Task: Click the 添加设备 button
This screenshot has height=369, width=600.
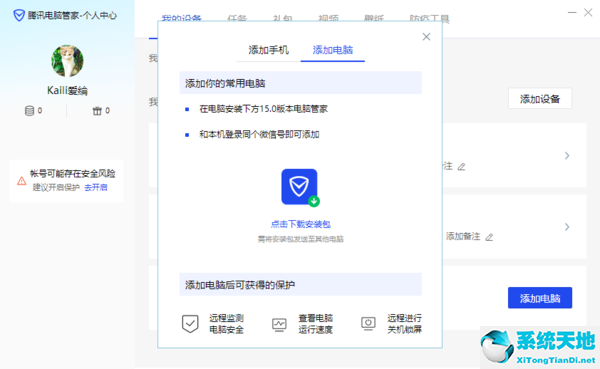Action: 540,99
